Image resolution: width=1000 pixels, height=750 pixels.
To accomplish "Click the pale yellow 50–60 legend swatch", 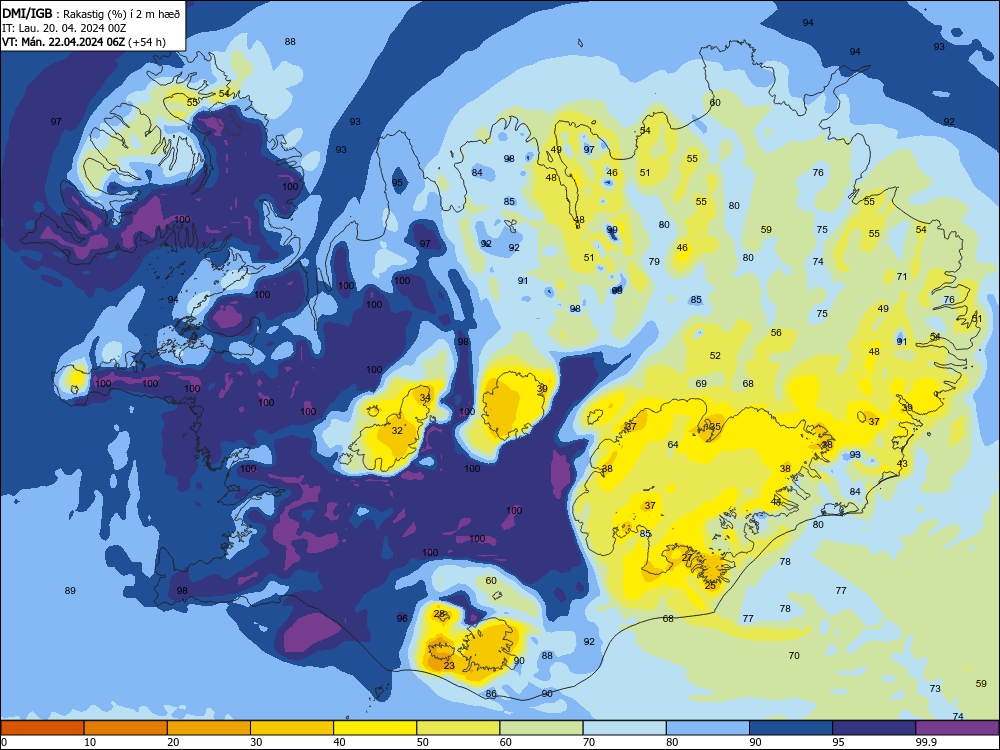I will tap(458, 728).
